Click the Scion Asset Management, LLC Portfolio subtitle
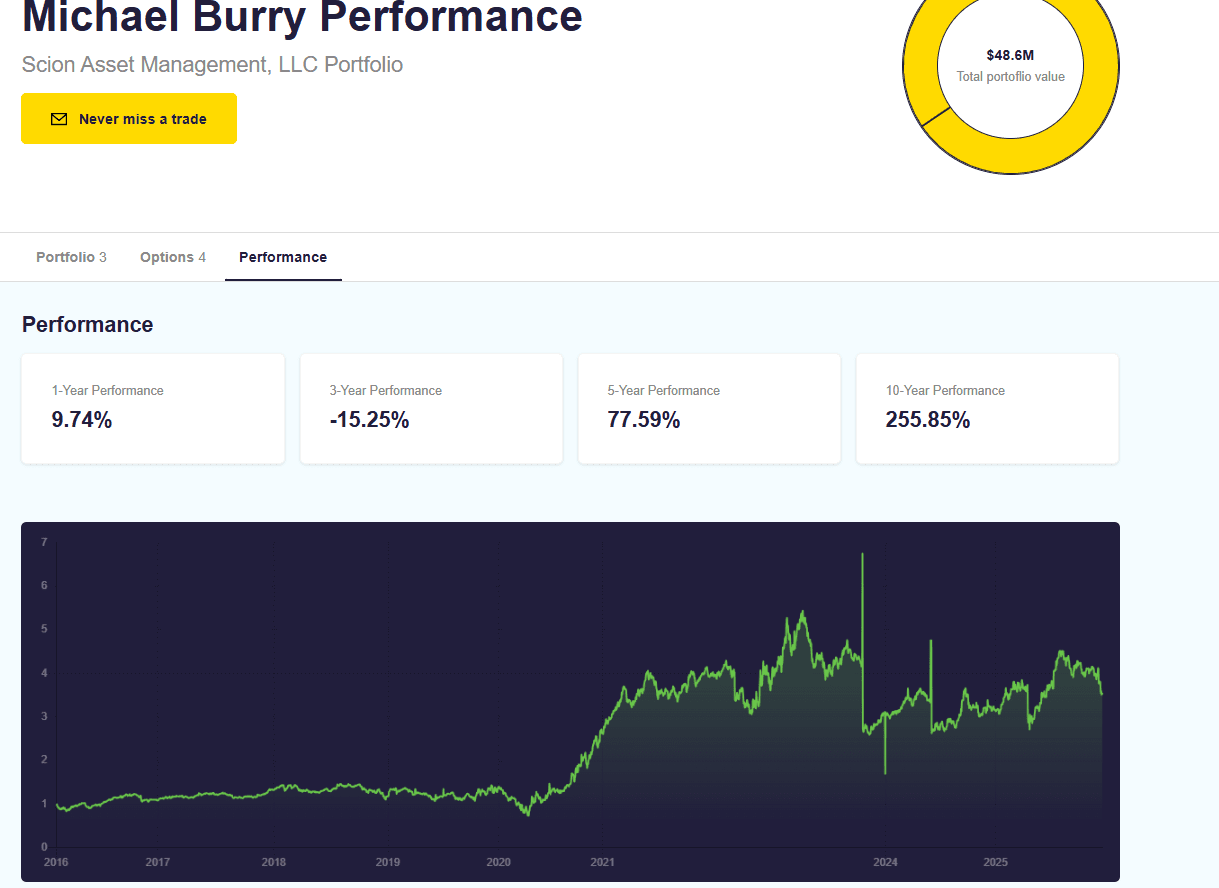Screen dimensions: 1219x888 (x=212, y=65)
